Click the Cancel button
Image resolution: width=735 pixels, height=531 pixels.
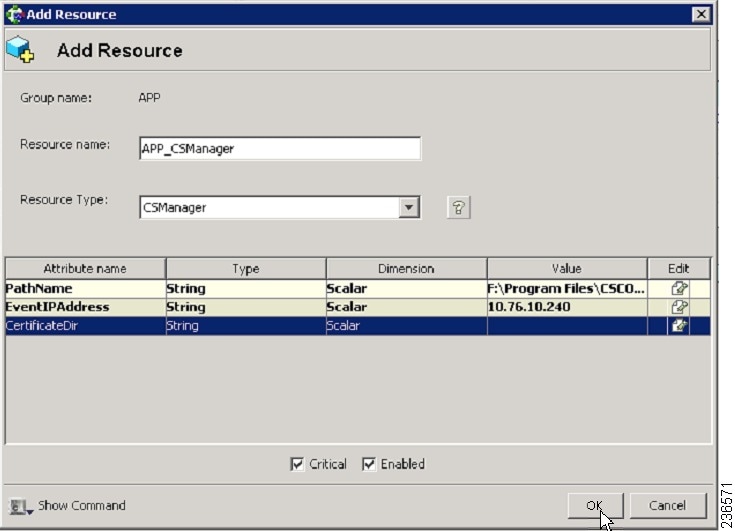[667, 506]
